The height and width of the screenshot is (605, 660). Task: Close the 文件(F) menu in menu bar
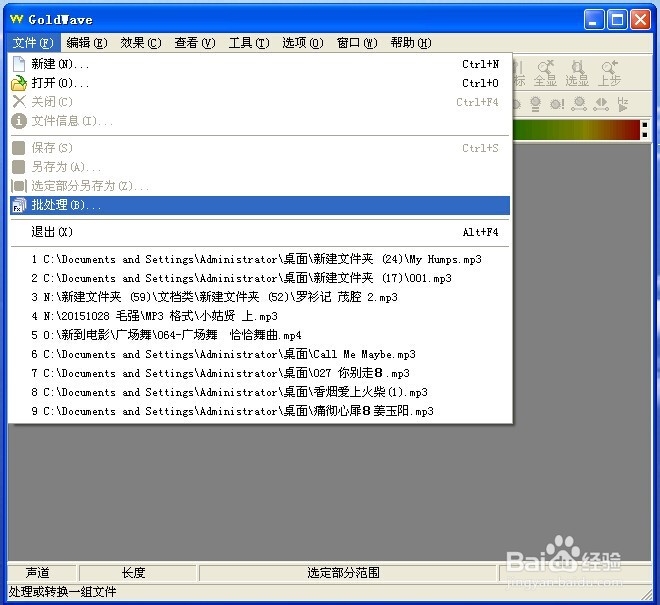coord(33,43)
